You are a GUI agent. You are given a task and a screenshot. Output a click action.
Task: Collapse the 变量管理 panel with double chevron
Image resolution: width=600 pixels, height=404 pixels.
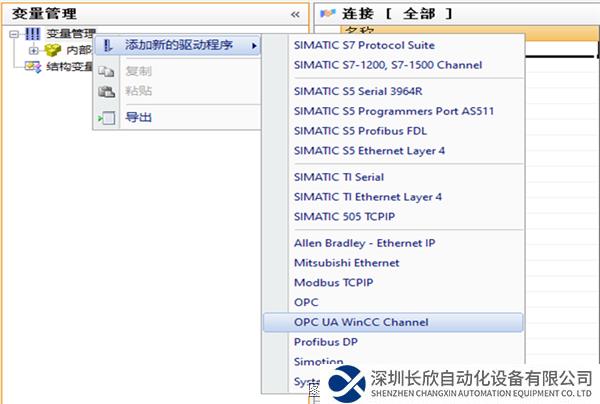click(295, 14)
